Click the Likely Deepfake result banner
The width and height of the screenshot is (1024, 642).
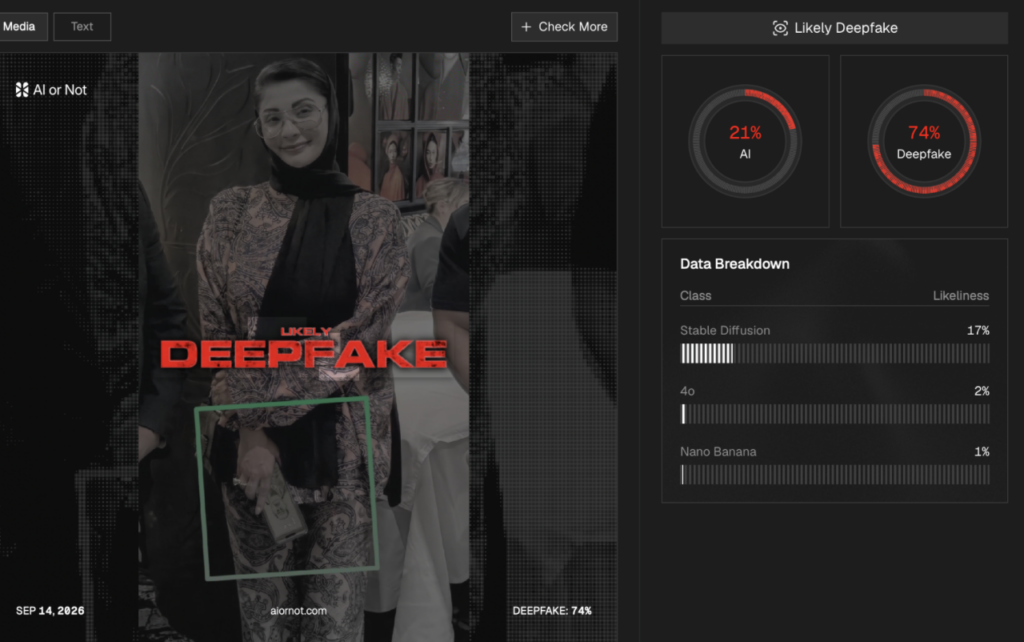834,28
